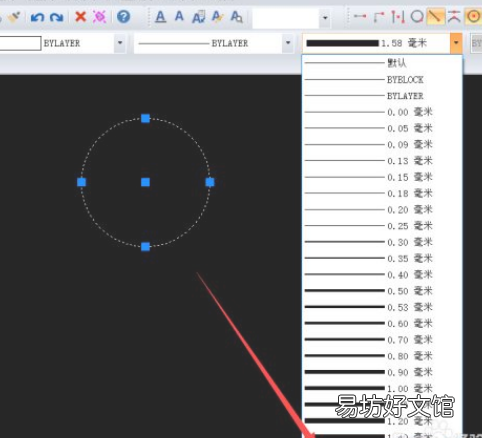Click the redo arrow icon

point(57,17)
